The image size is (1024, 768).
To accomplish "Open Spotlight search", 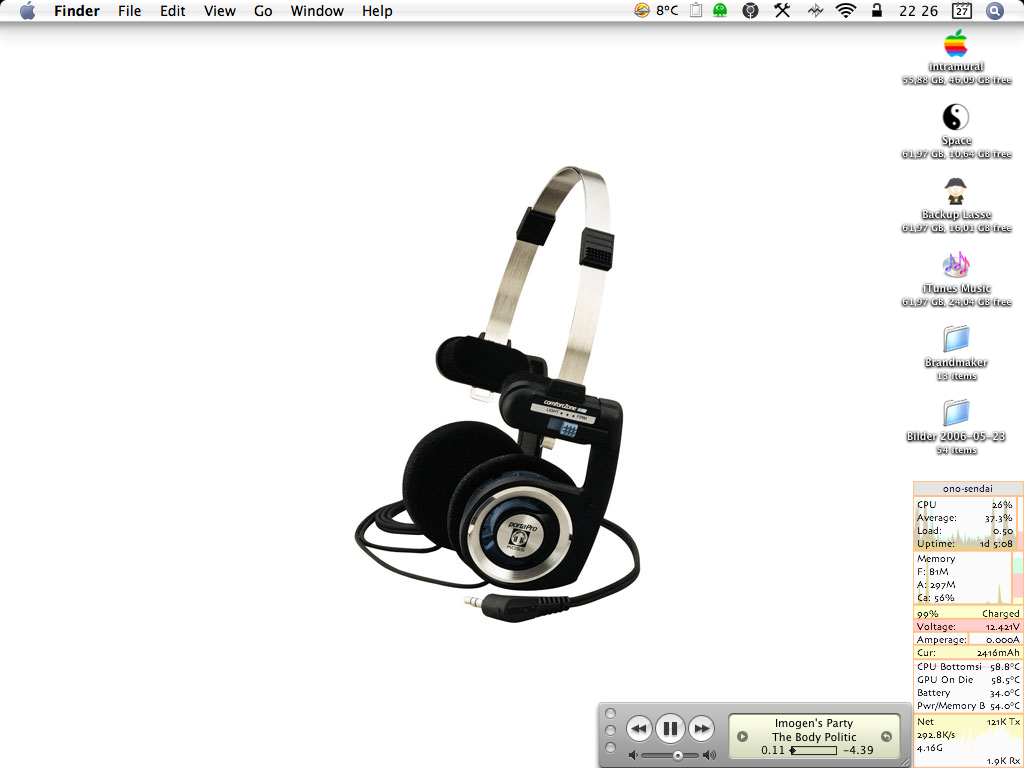I will click(995, 10).
